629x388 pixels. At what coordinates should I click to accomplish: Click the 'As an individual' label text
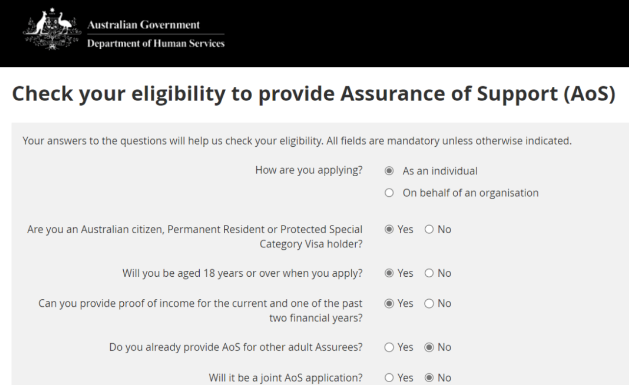(440, 171)
